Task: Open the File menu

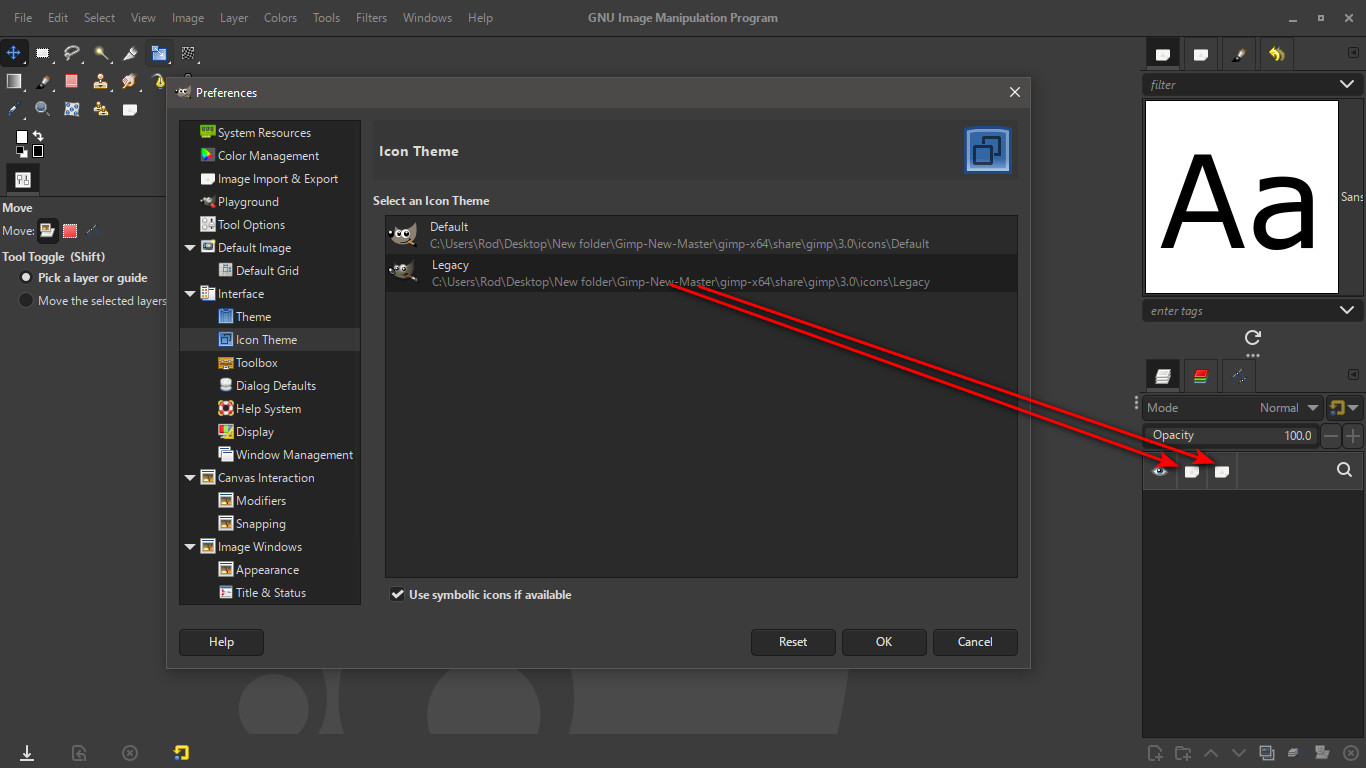Action: click(23, 18)
